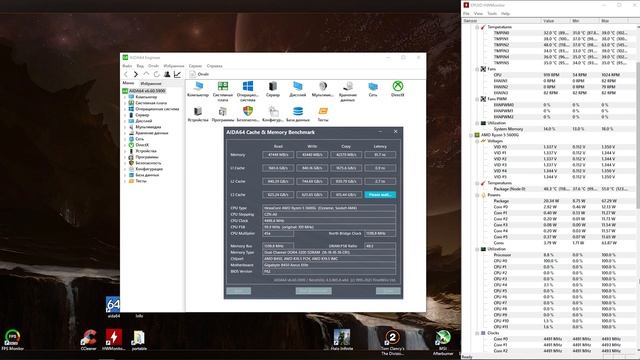Viewport: 640px width, 360px height.
Task: Open the Tools menu in HWMonitor
Action: (x=492, y=13)
